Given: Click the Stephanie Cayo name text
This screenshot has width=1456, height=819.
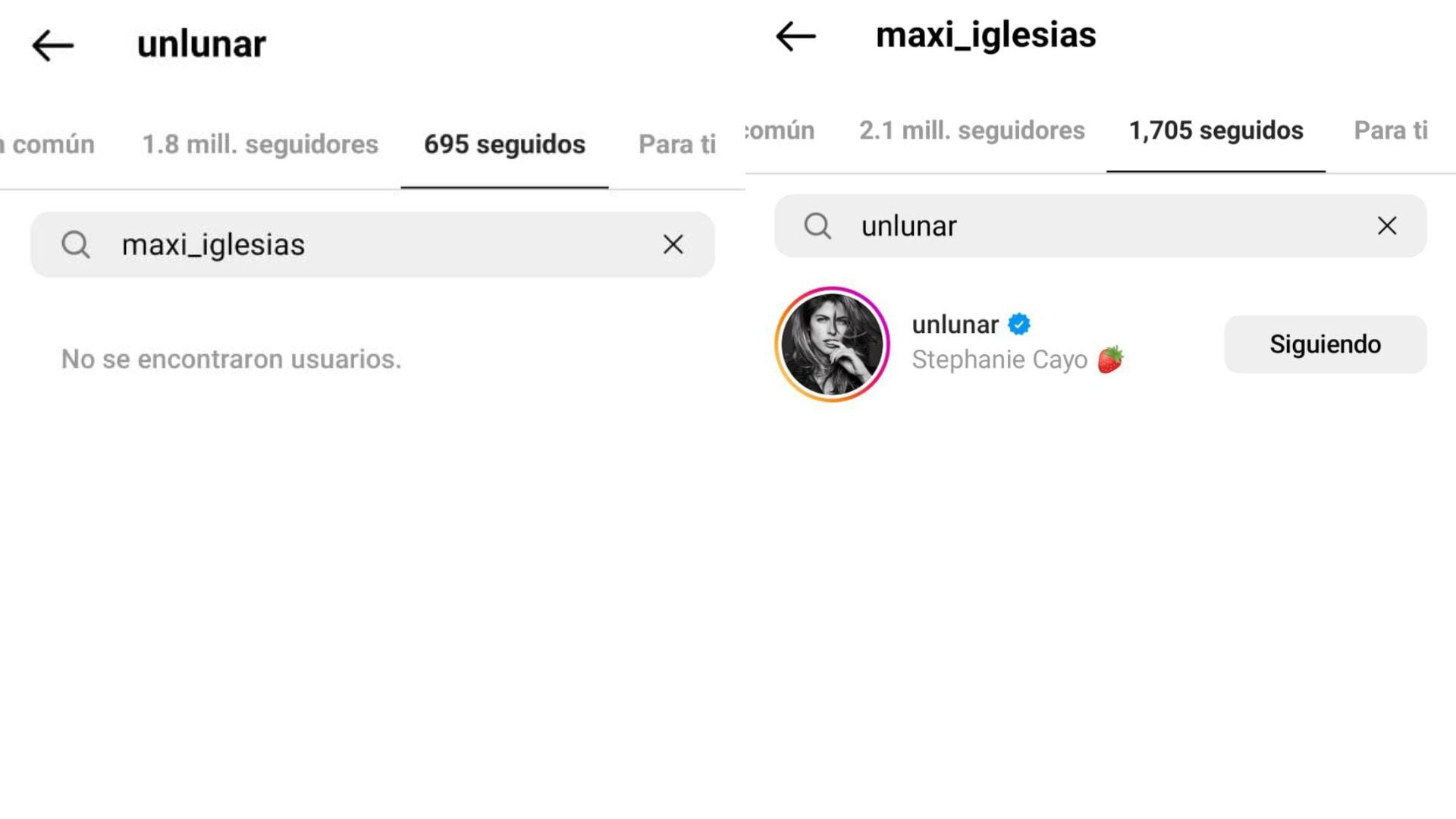Looking at the screenshot, I should (x=999, y=359).
